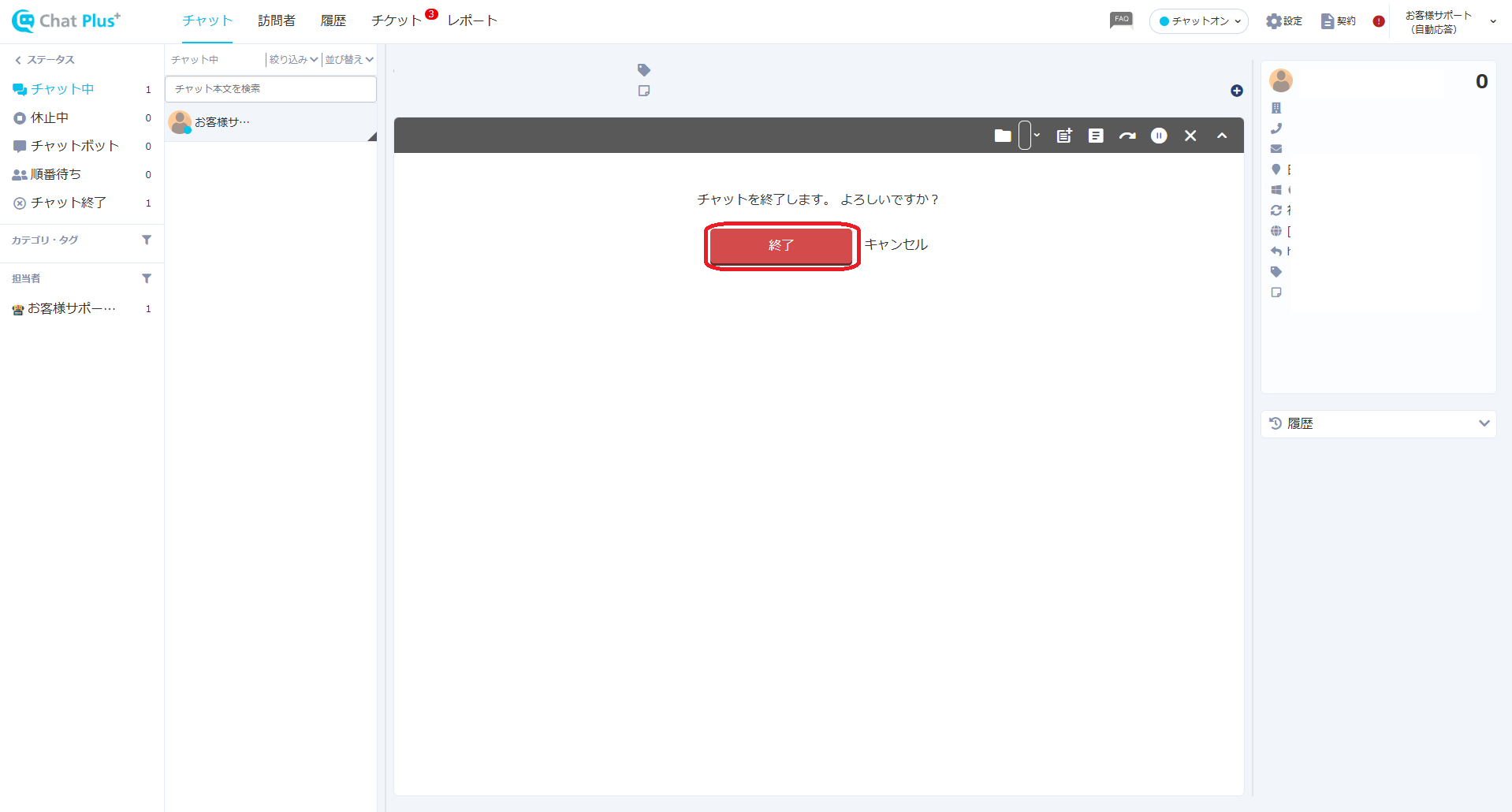This screenshot has width=1512, height=812.
Task: Click the キャンセル link
Action: (896, 244)
